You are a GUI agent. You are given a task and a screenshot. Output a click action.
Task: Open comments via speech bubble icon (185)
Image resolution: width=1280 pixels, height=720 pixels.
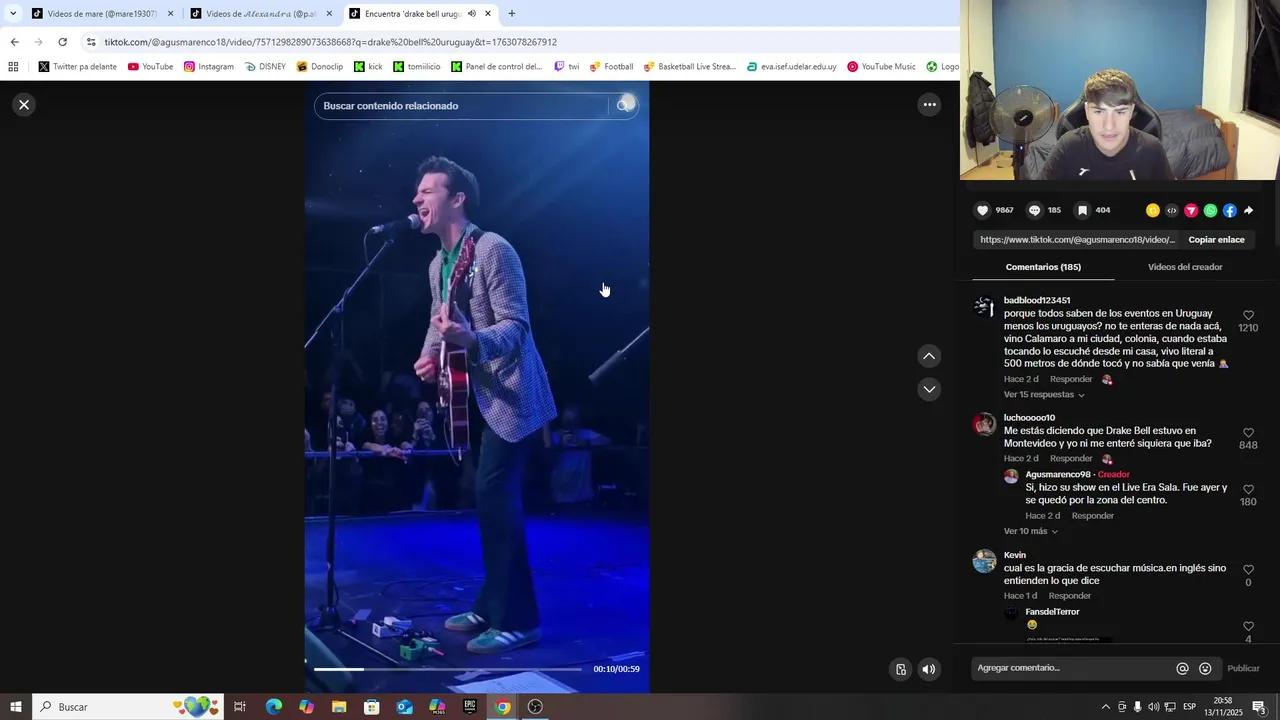coord(1034,210)
